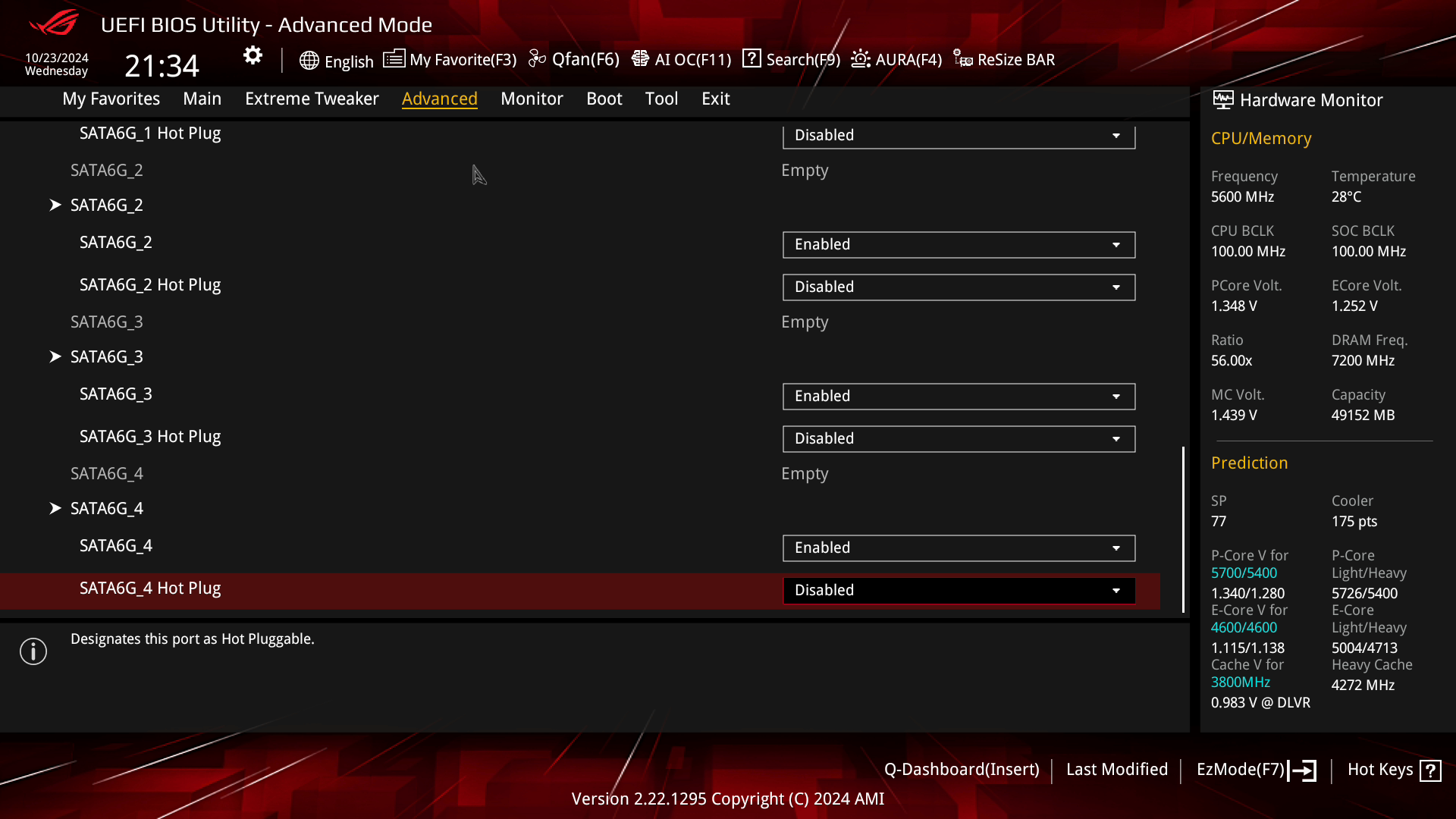The height and width of the screenshot is (819, 1456).
Task: Expand SATA6G_4 port settings
Action: [55, 508]
